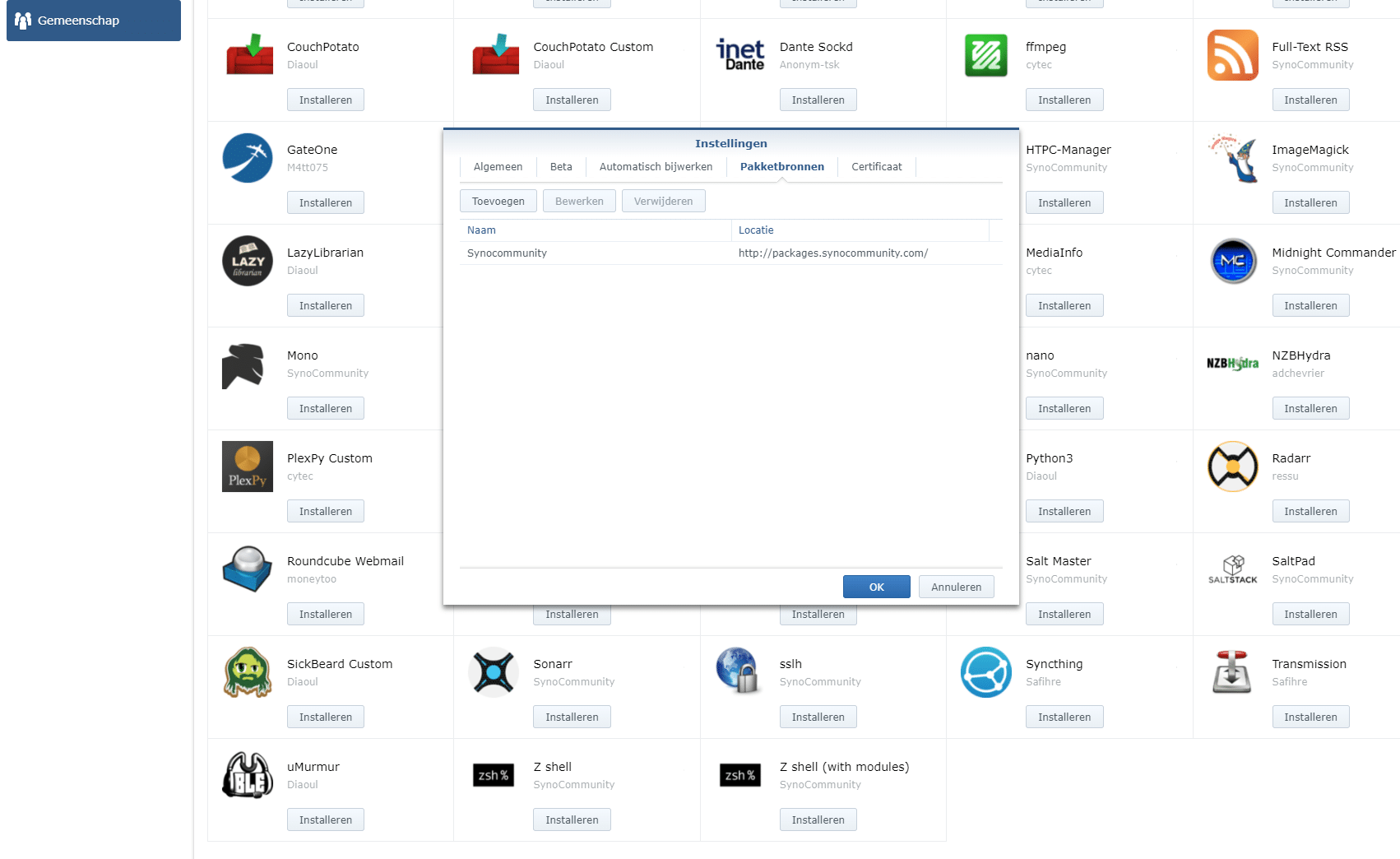Install the Python3 package

(x=1064, y=511)
